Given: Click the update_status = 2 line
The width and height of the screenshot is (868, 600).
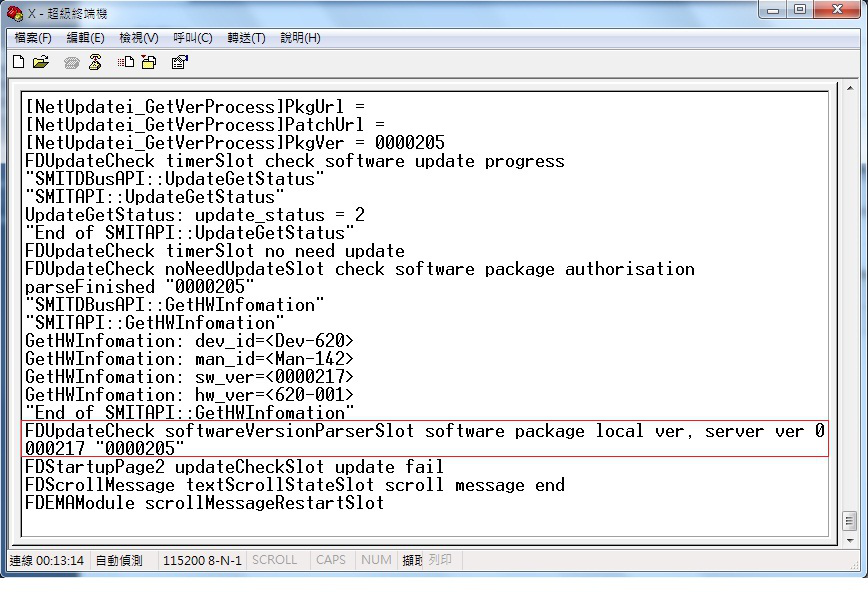Looking at the screenshot, I should (195, 215).
